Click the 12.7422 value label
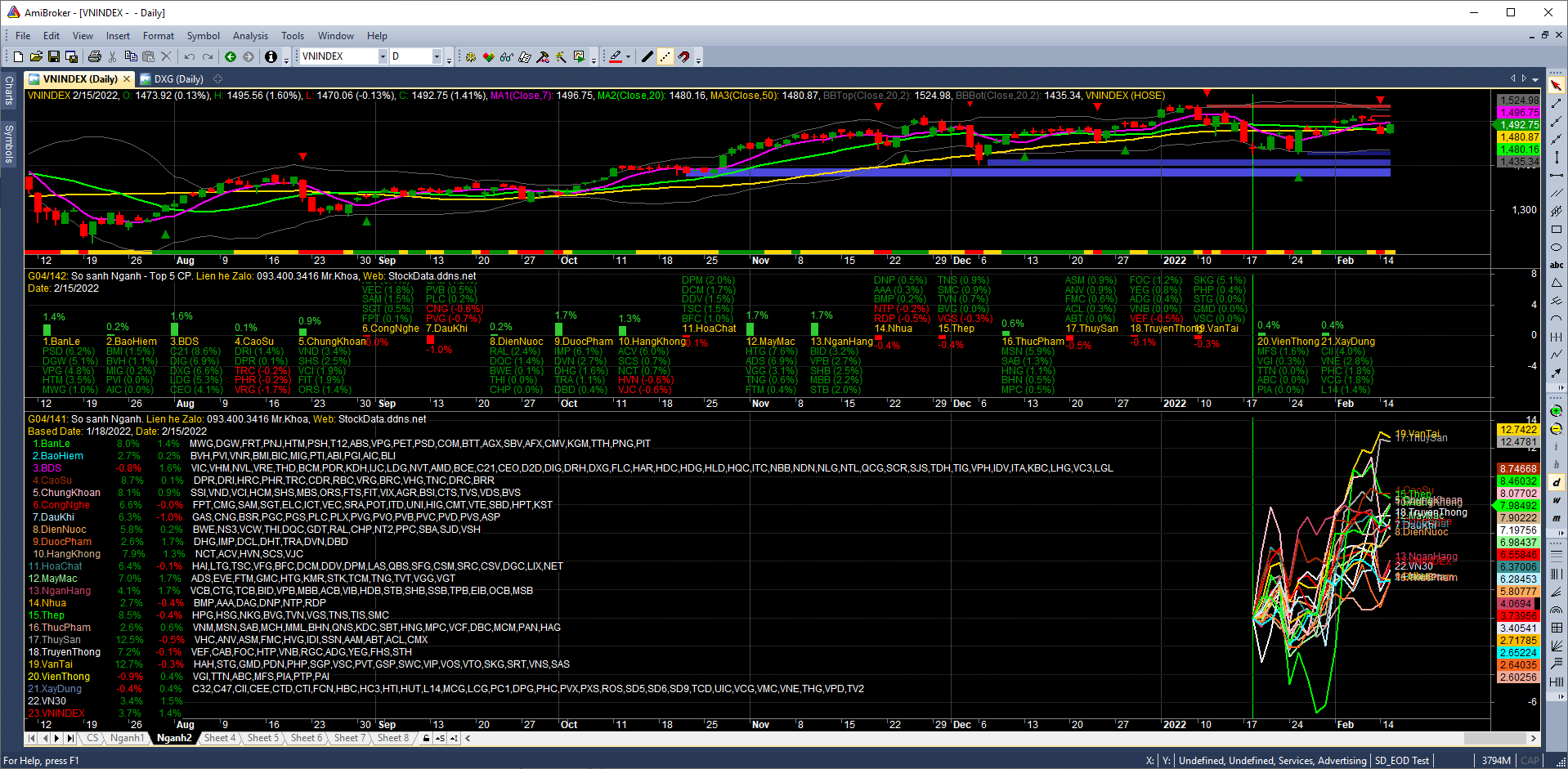This screenshot has height=769, width=1568. point(1519,430)
